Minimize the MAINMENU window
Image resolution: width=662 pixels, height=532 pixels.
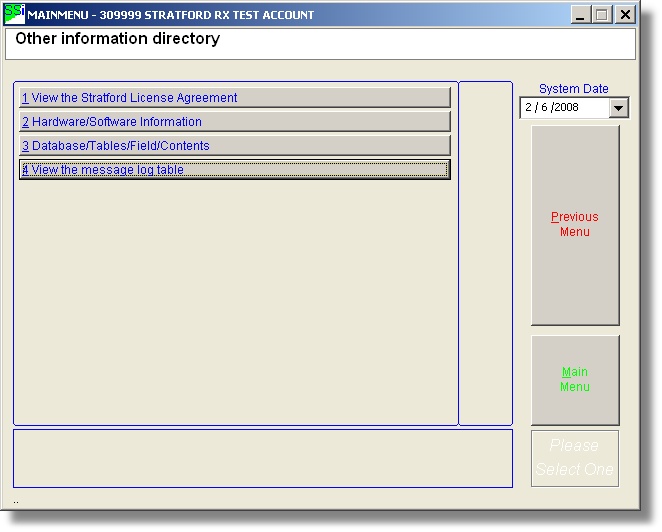[x=581, y=15]
